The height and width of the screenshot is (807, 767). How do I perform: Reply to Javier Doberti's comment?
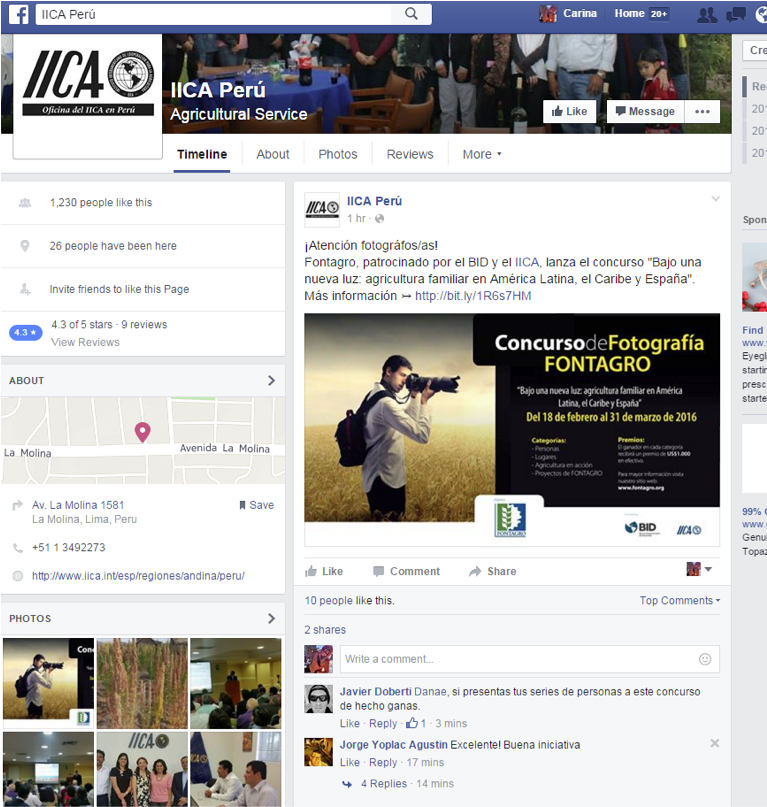click(383, 723)
